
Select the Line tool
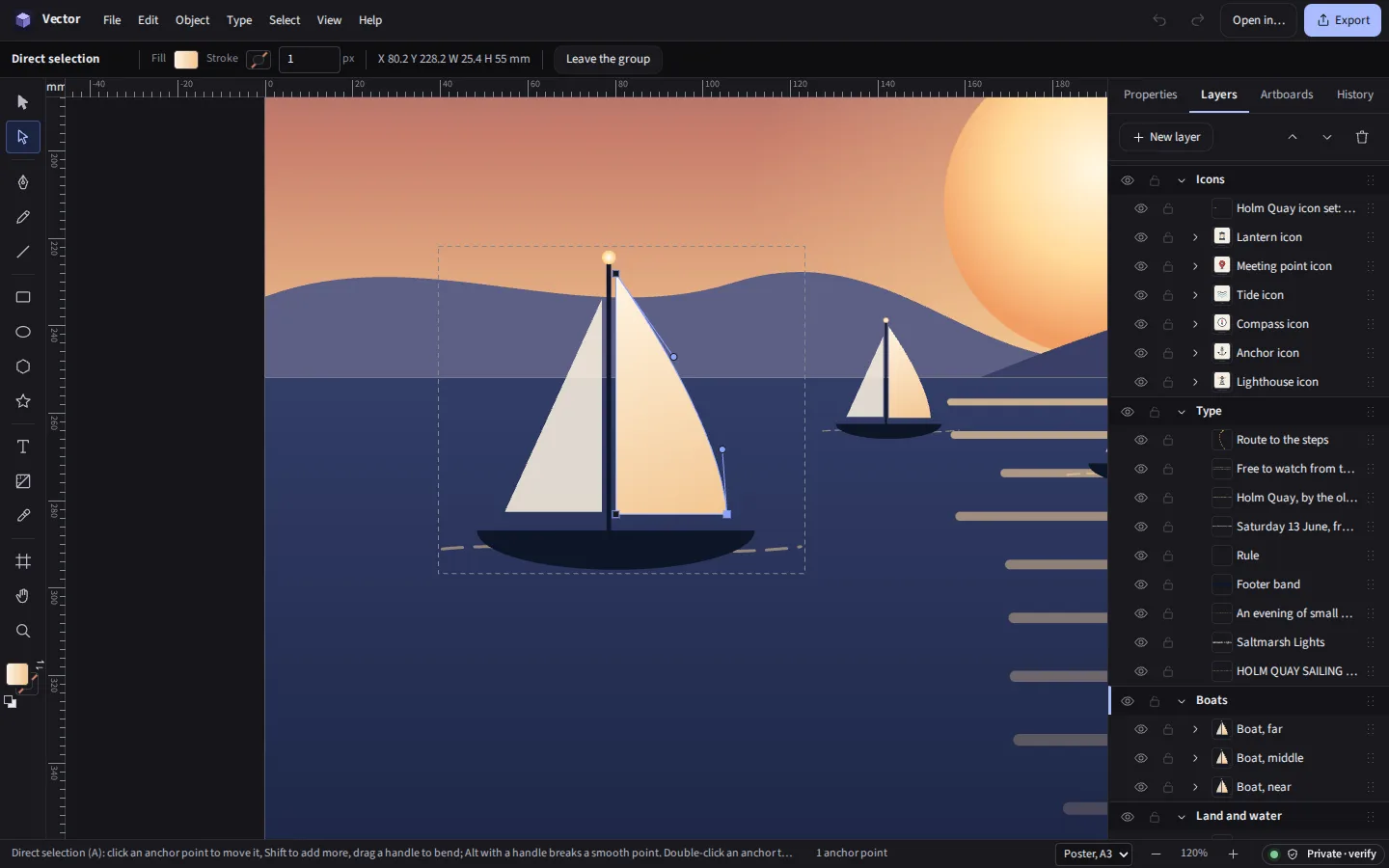click(x=23, y=252)
